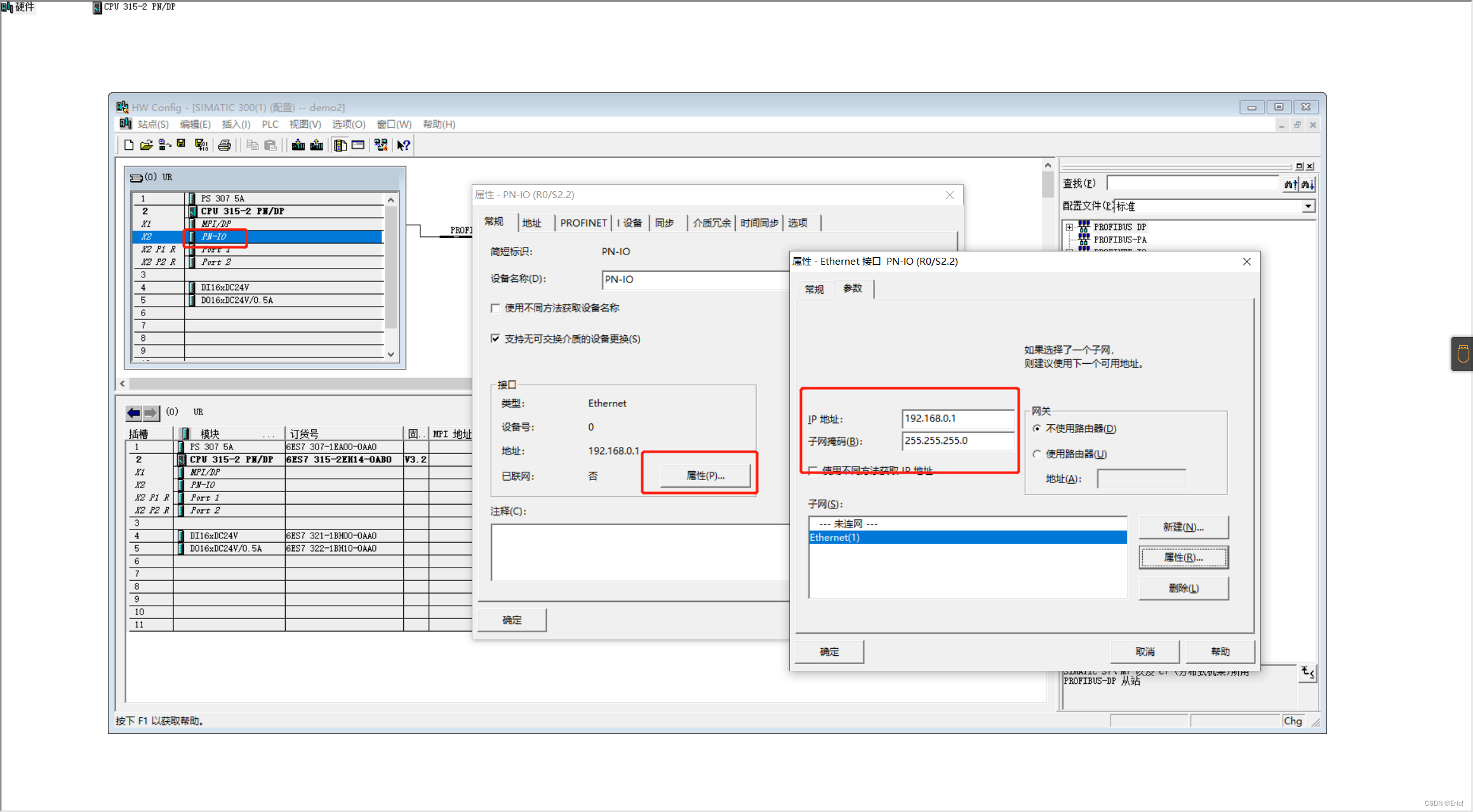Click 属性(R)... subnet properties button

point(1183,557)
